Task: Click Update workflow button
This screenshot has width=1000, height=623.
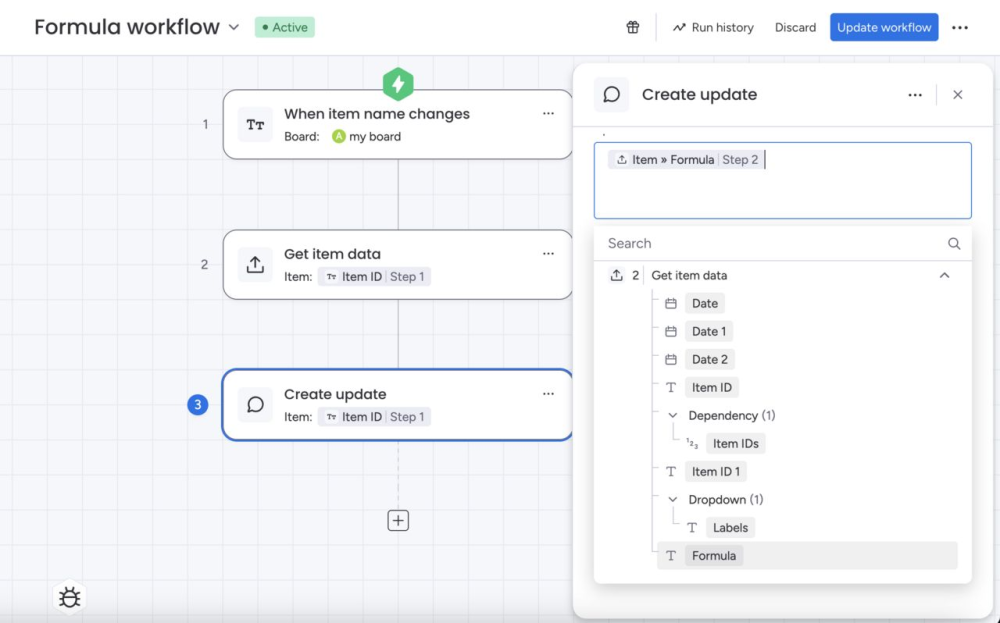Action: [x=884, y=27]
